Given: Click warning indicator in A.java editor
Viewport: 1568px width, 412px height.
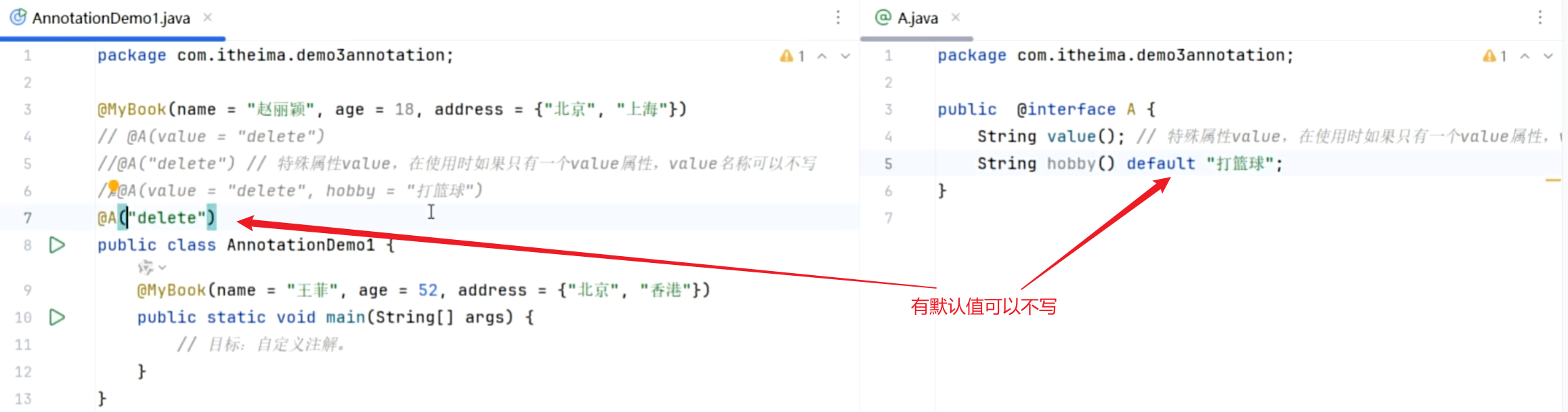Looking at the screenshot, I should [x=1494, y=56].
